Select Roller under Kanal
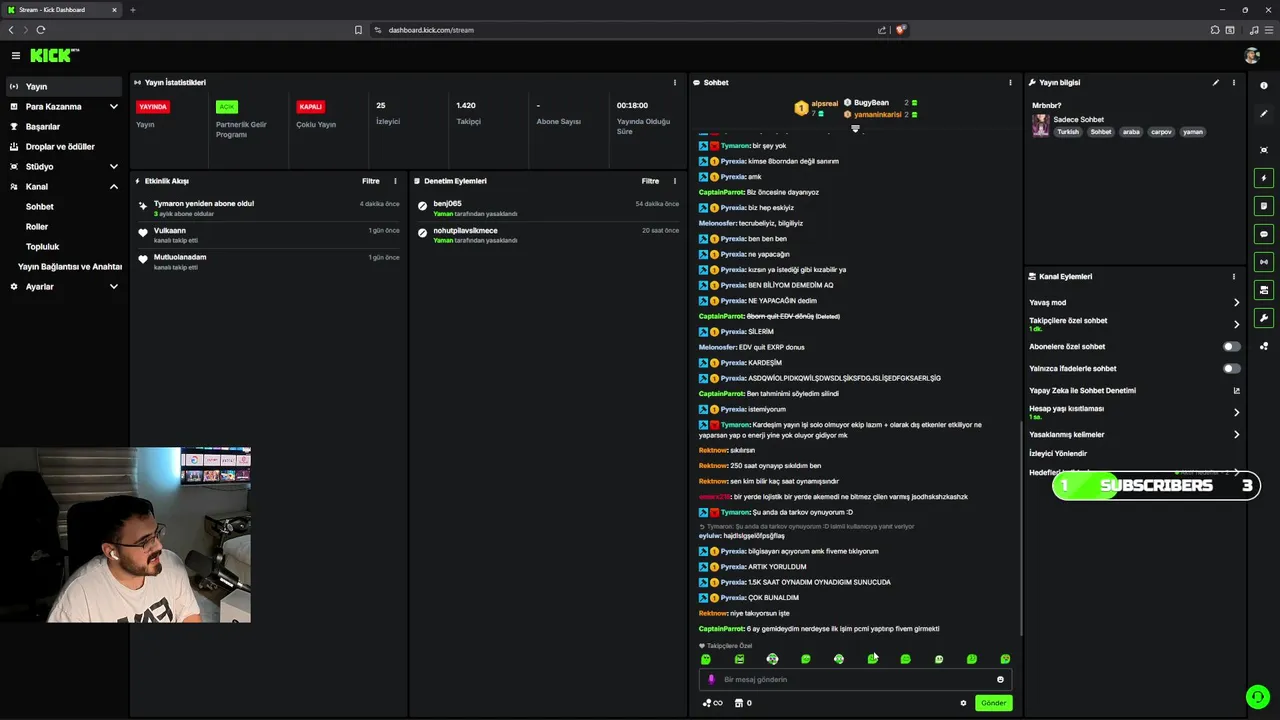The height and width of the screenshot is (720, 1280). coord(37,227)
